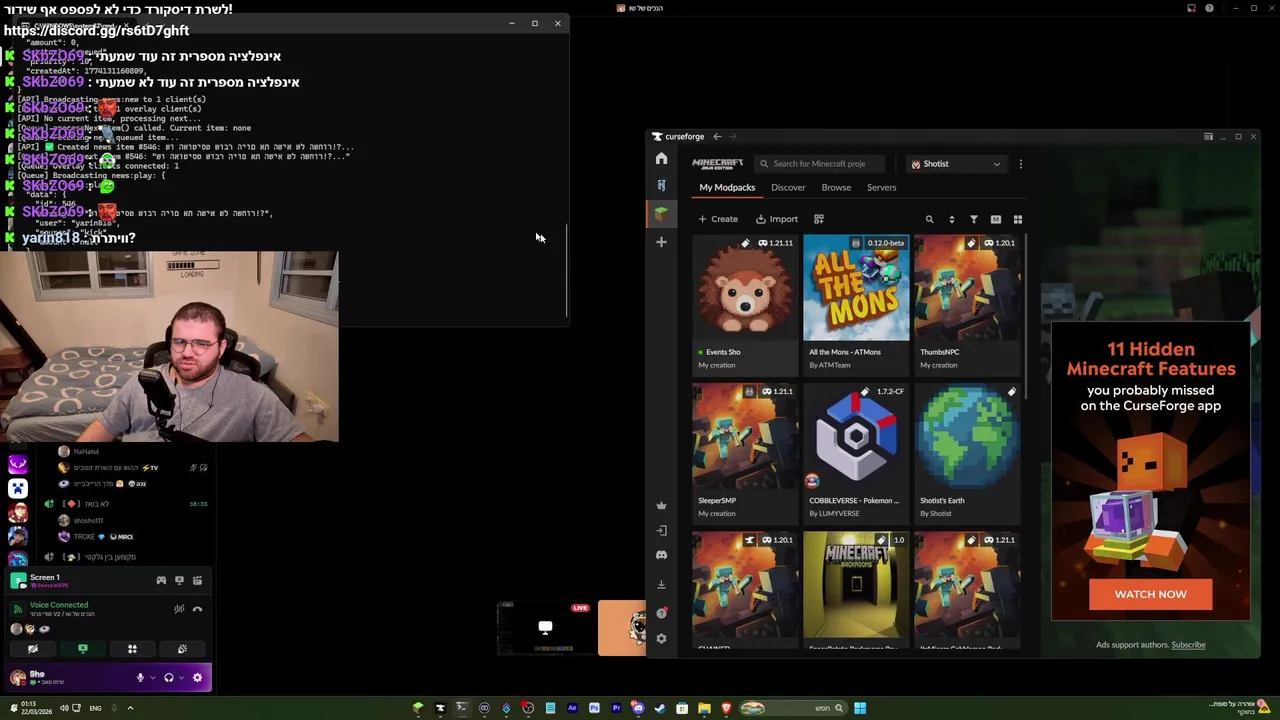Viewport: 1280px width, 720px height.
Task: Open the downloads icon in CurseForge sidebar
Action: point(661,584)
